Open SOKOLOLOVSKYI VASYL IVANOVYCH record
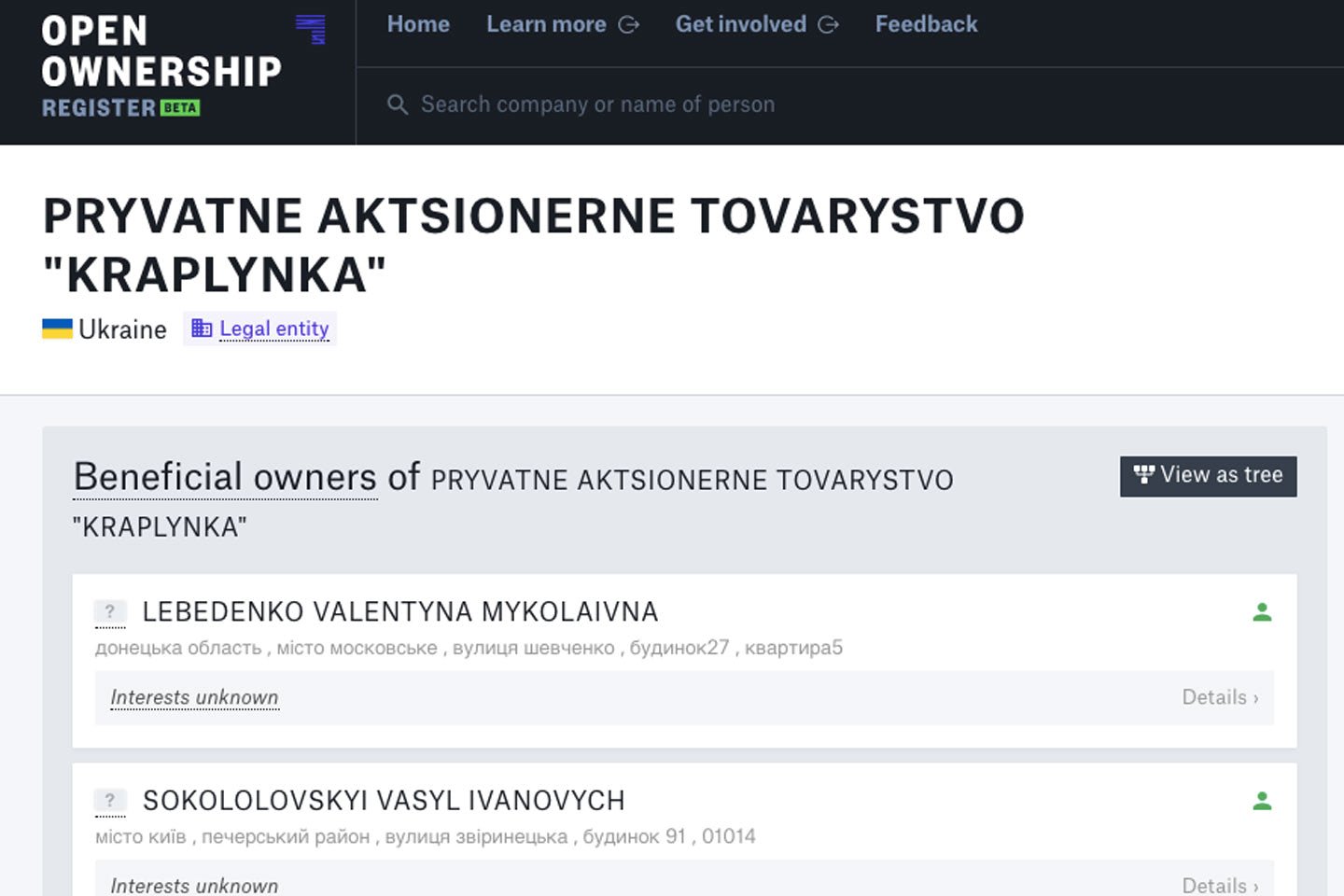Viewport: 1344px width, 896px height. pos(384,801)
